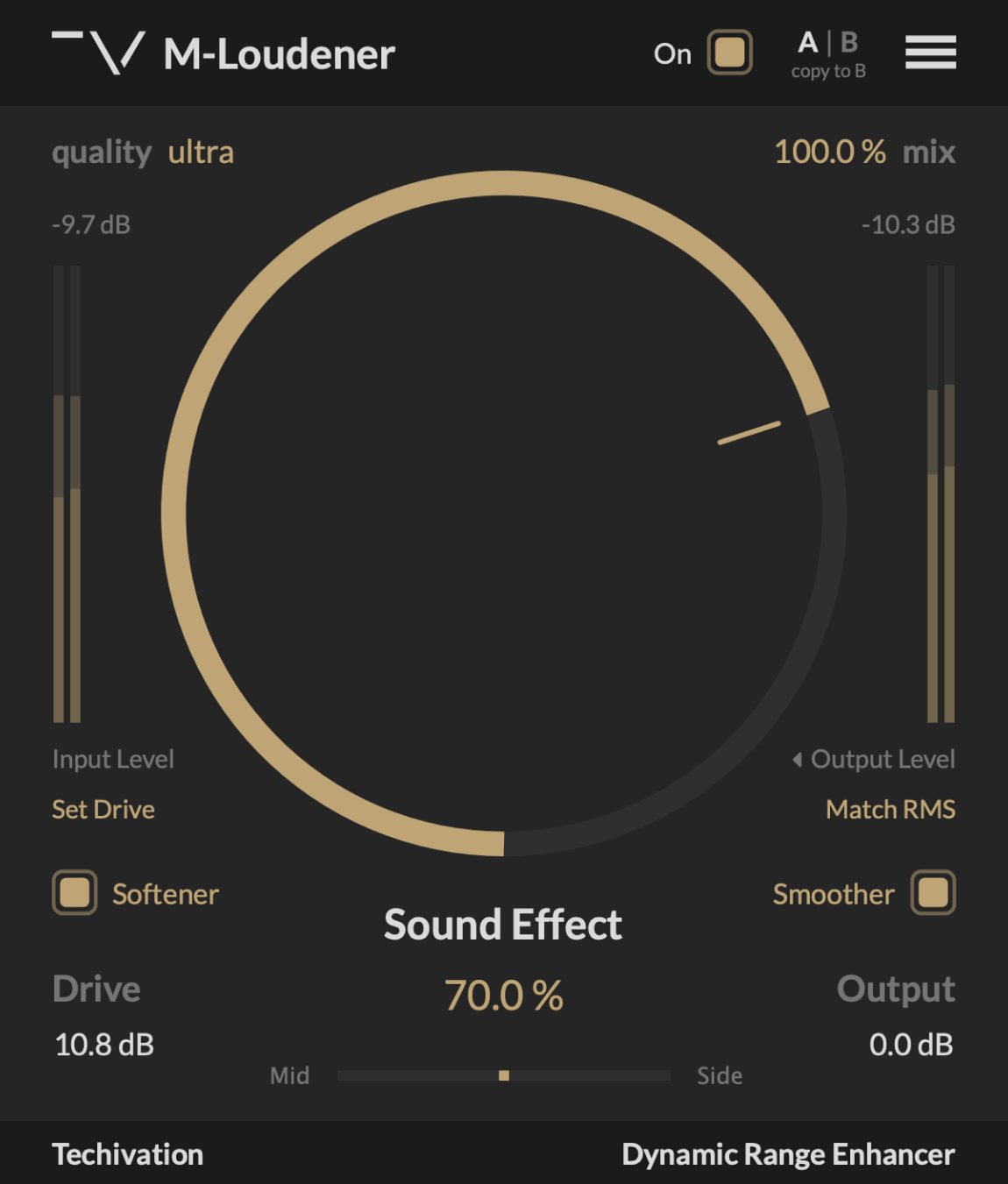Viewport: 1008px width, 1184px height.
Task: Click the Techivation logo icon
Action: (x=98, y=53)
